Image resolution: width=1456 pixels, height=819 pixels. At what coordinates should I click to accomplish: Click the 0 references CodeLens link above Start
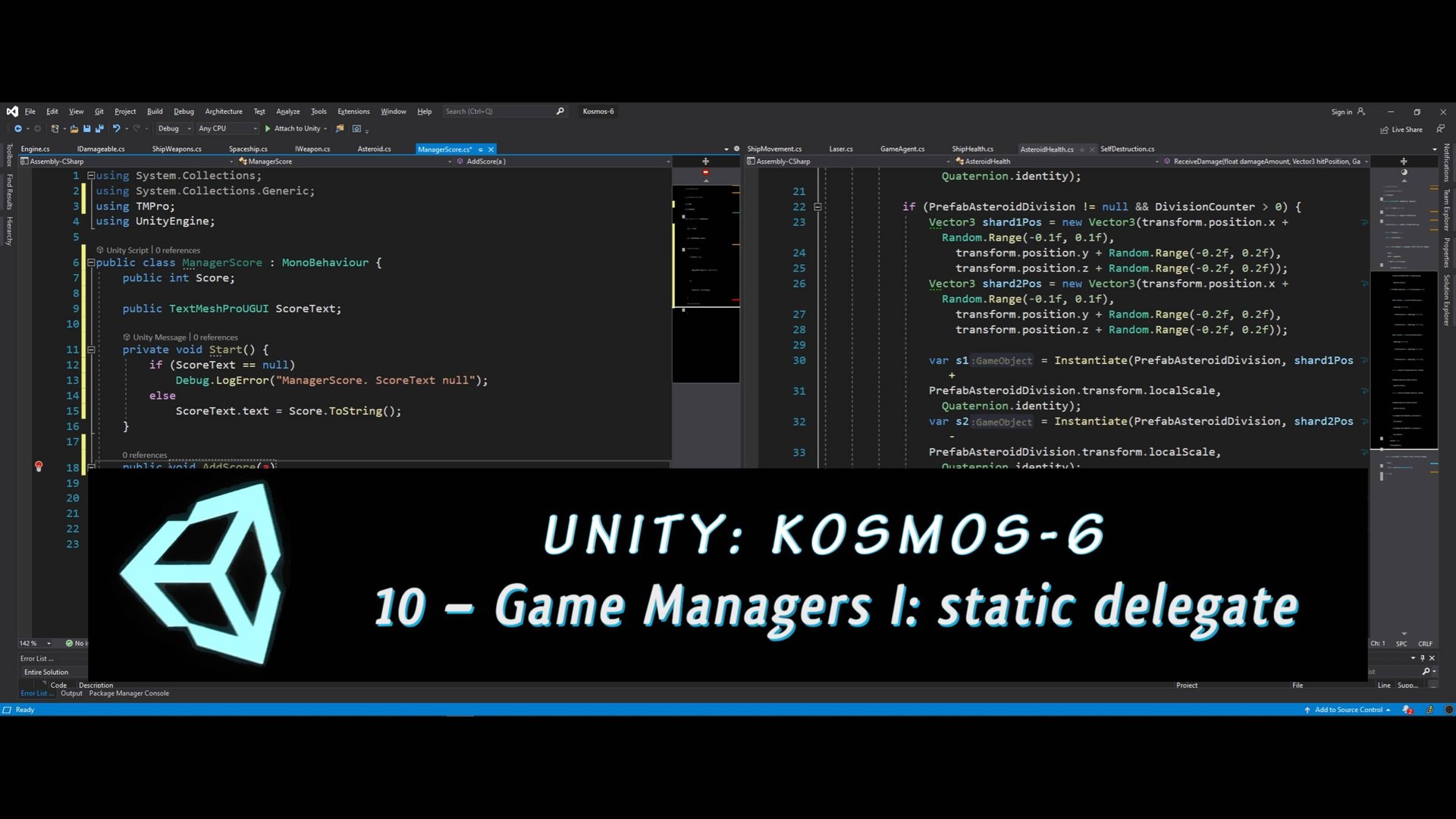pos(215,337)
